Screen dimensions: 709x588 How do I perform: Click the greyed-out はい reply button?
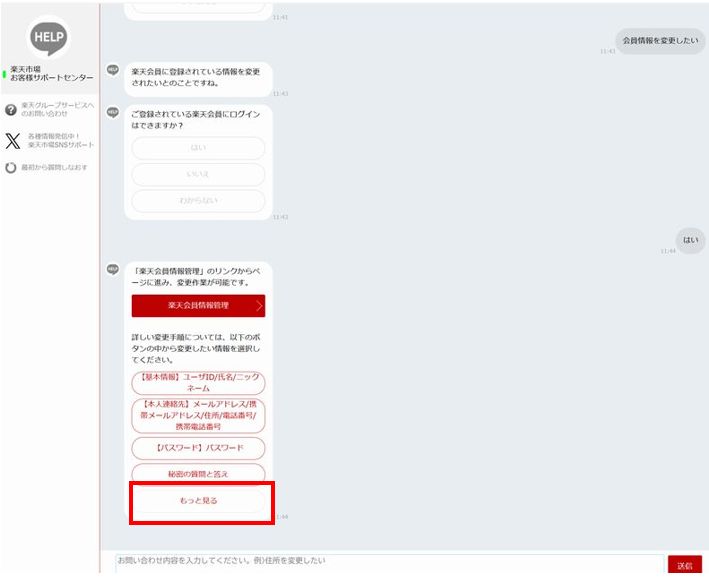pyautogui.click(x=198, y=148)
